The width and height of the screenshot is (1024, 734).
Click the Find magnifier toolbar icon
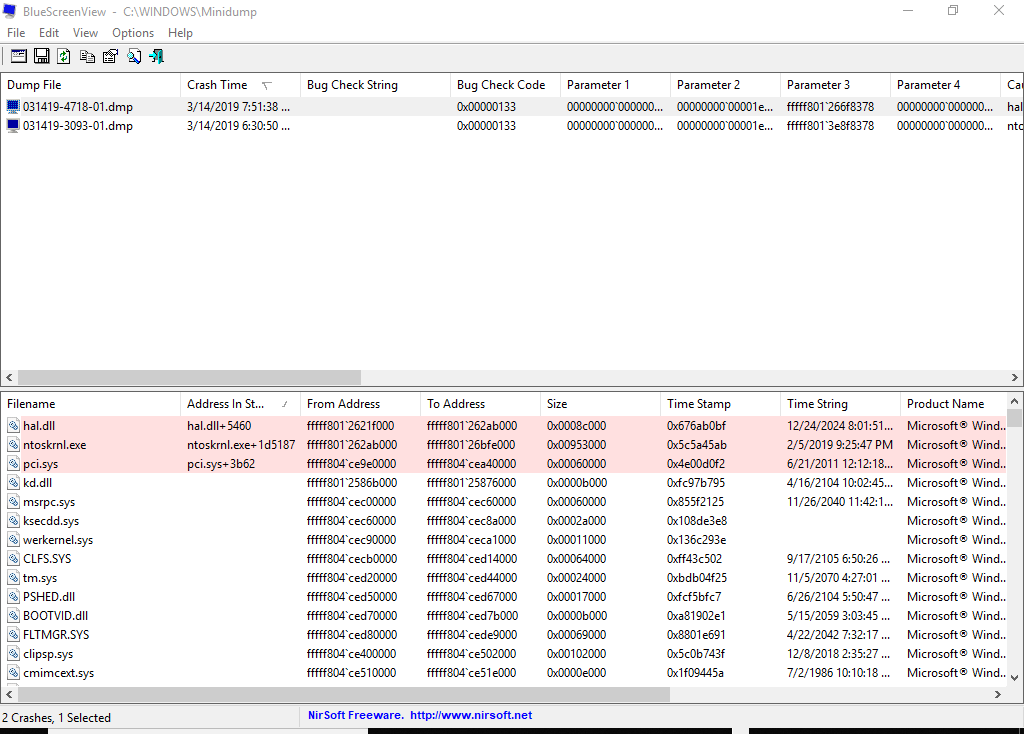point(134,56)
